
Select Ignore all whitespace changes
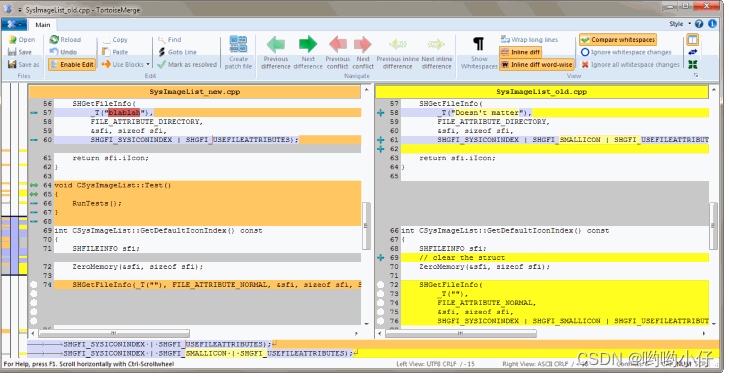(x=630, y=65)
